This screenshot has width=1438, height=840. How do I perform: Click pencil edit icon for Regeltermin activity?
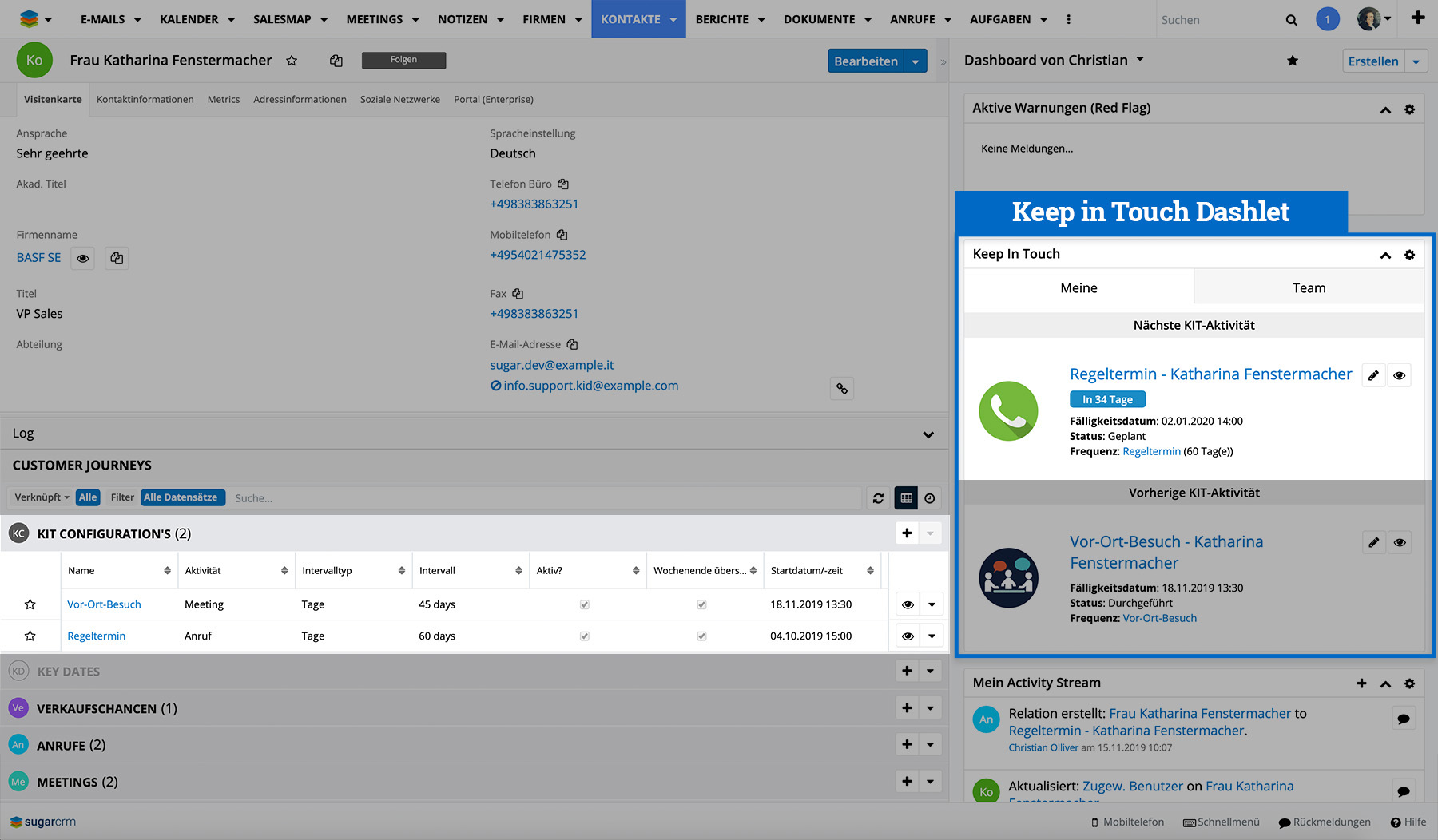click(x=1373, y=375)
